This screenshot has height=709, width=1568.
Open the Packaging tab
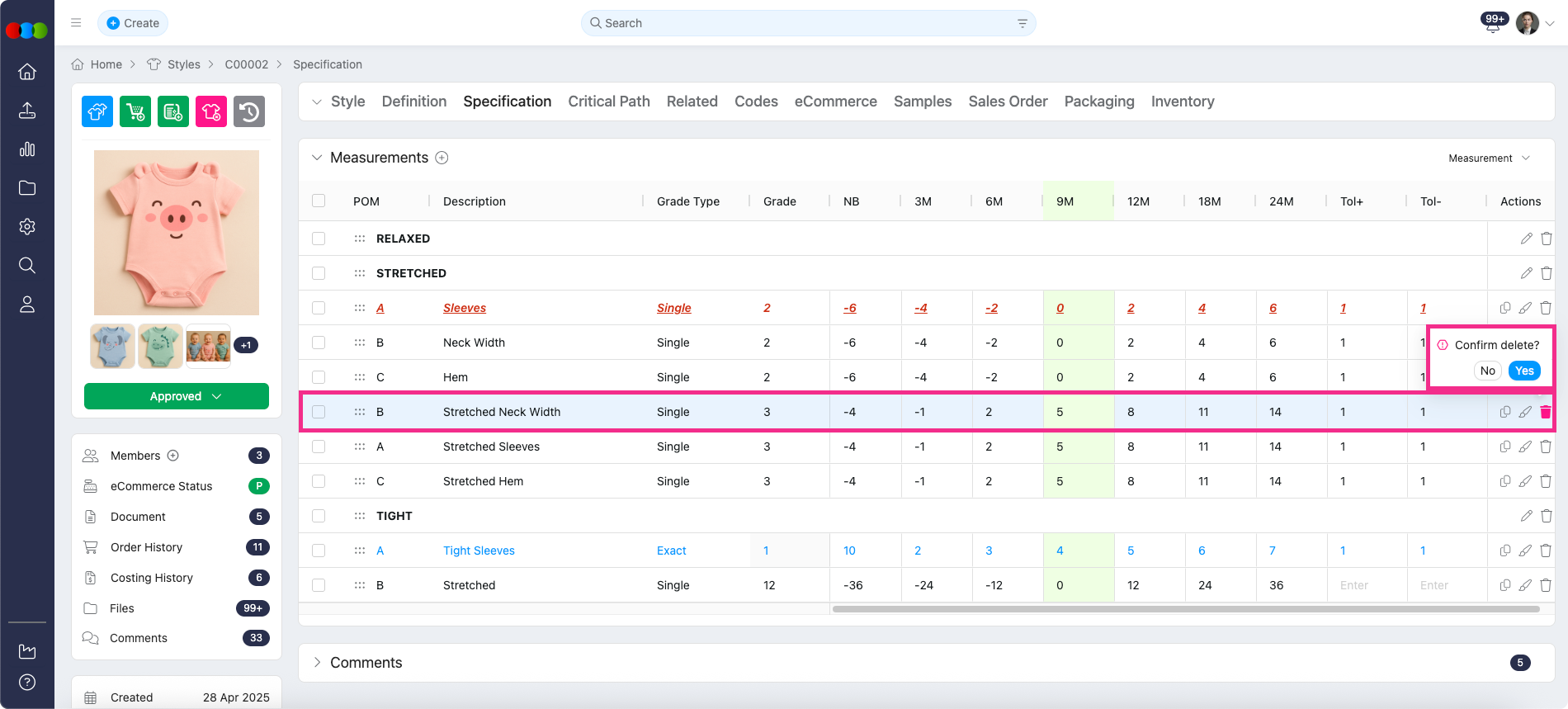[1098, 102]
